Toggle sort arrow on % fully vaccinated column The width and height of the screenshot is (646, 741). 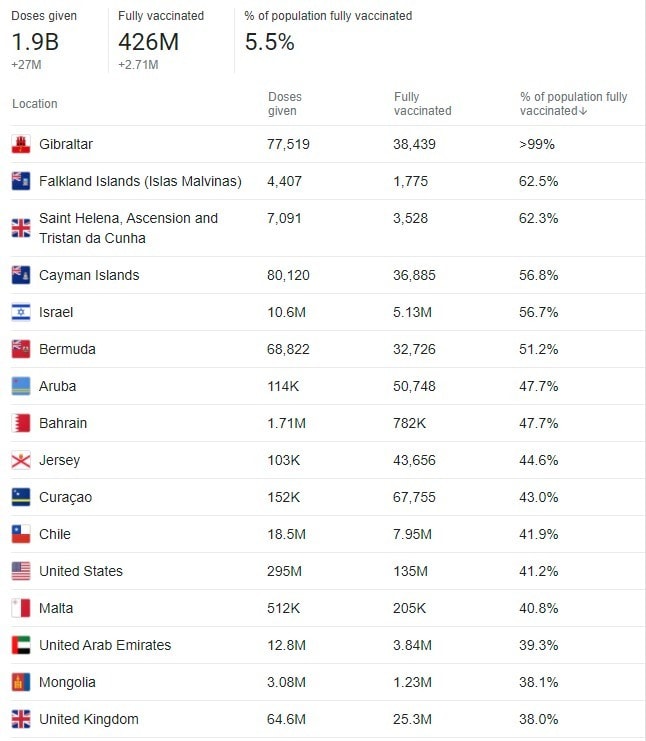tap(583, 111)
